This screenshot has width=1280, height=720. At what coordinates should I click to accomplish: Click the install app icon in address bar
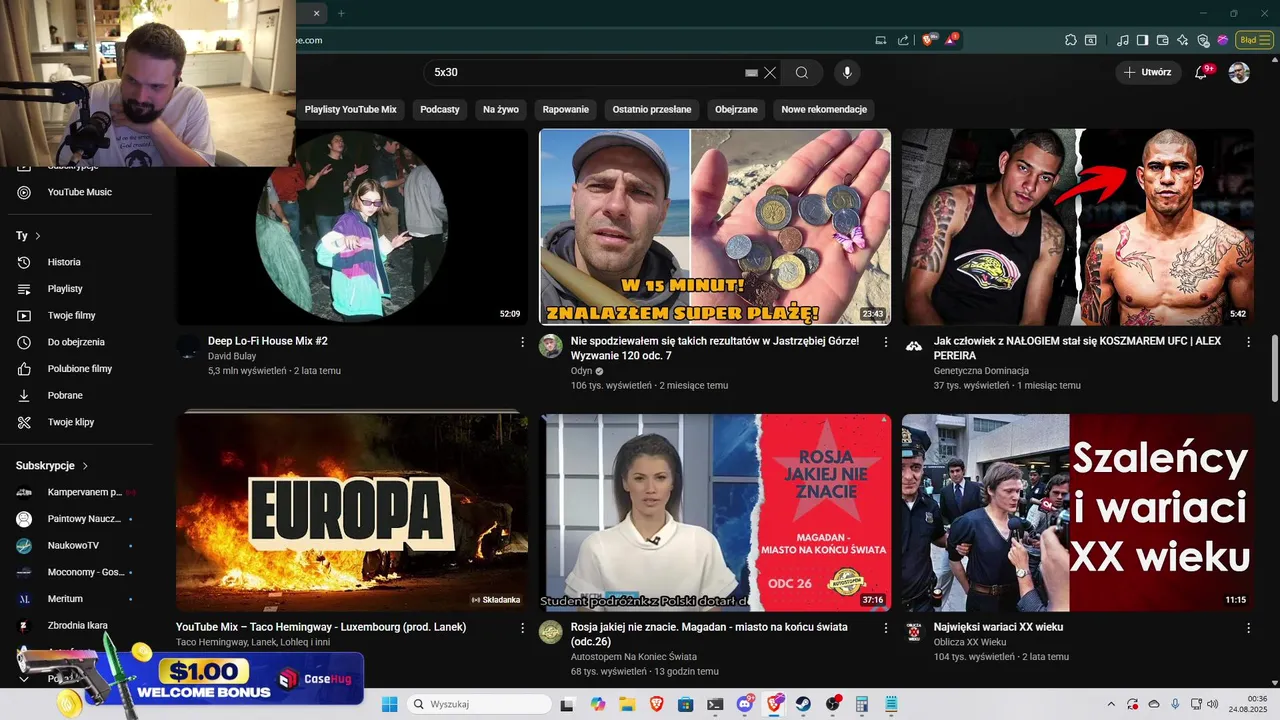coord(881,40)
